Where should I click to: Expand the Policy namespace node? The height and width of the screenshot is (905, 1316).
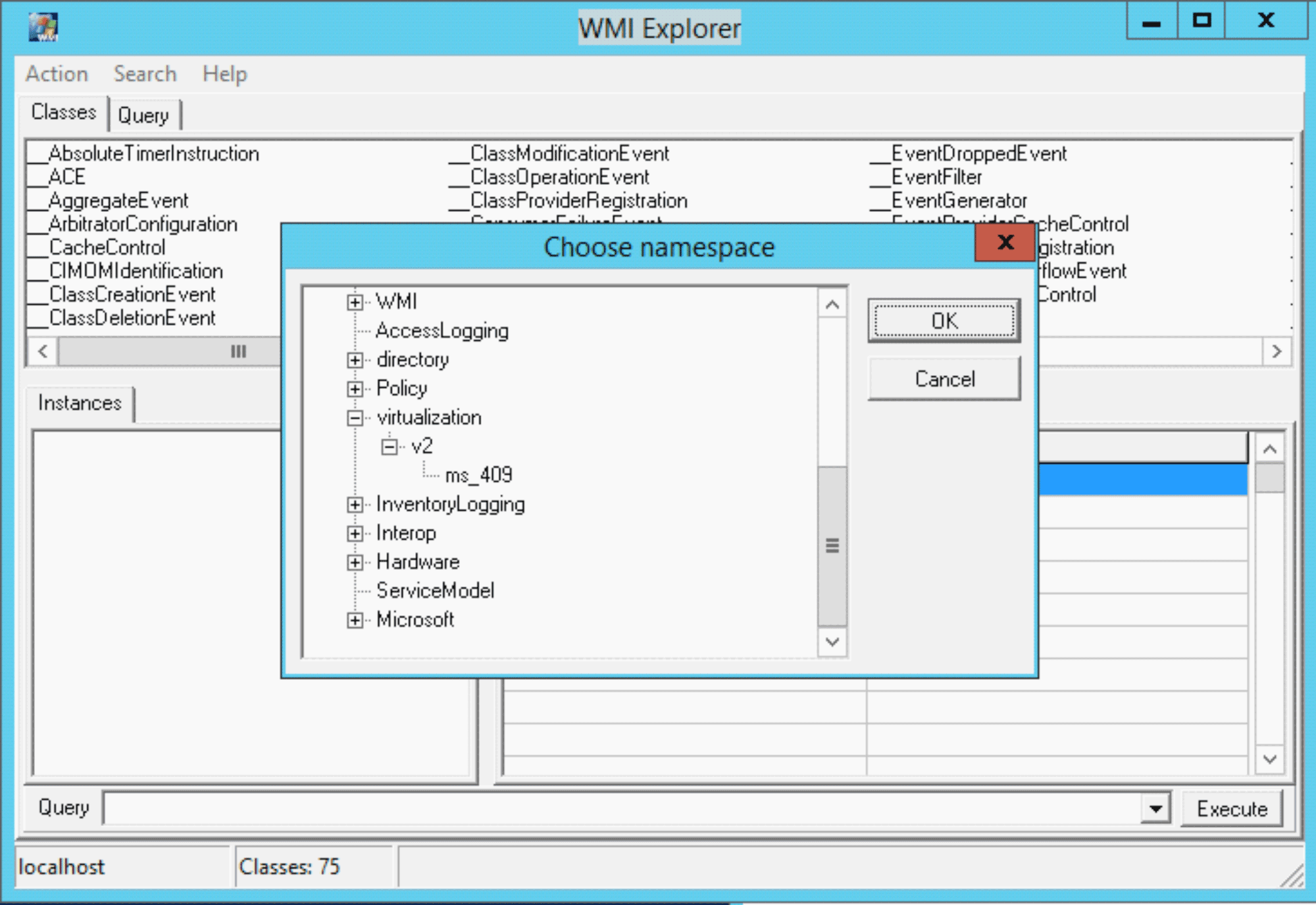(x=355, y=389)
